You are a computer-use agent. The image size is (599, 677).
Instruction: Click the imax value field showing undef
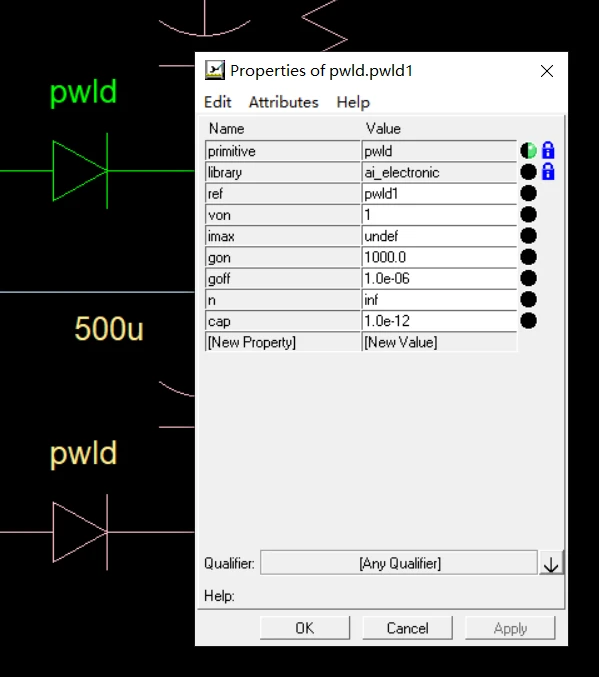[439, 236]
